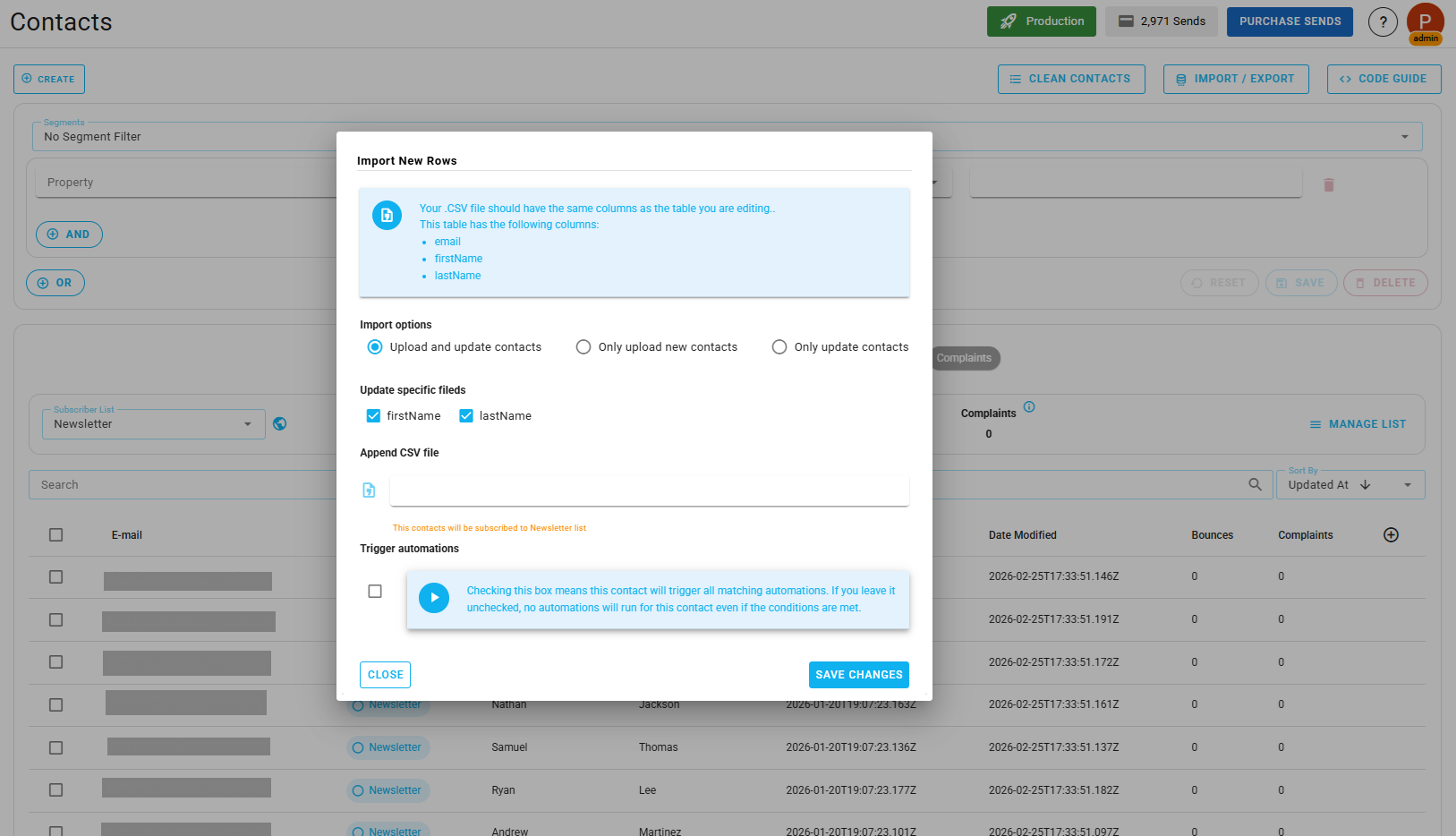
Task: Open the Import / Export menu
Action: 1236,79
